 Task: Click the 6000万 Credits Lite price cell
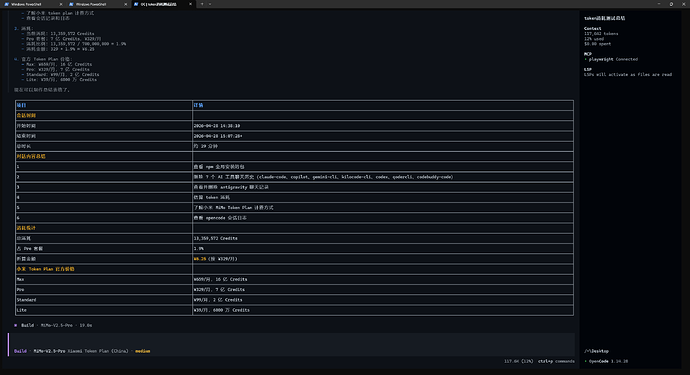point(383,310)
